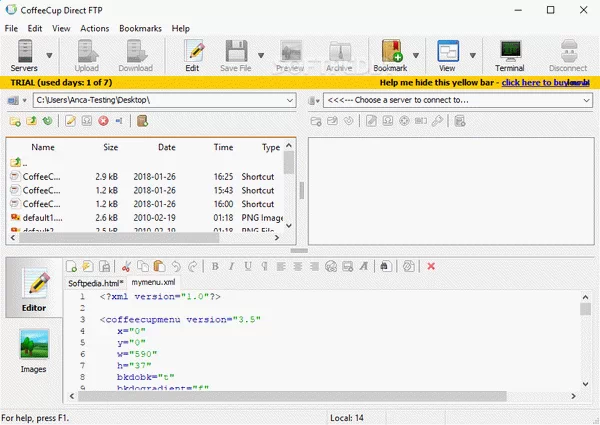
Task: Expand the View dropdown arrow
Action: [x=473, y=55]
